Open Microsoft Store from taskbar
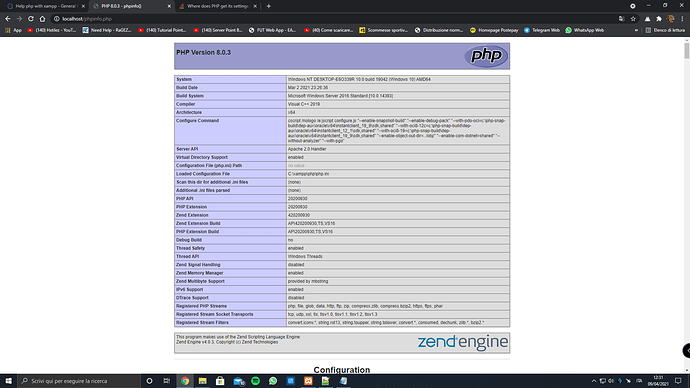The width and height of the screenshot is (690, 388). 220,381
